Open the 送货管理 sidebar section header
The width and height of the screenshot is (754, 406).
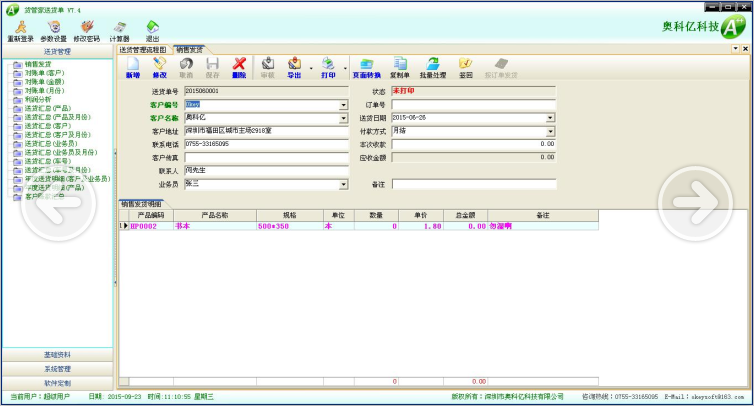point(57,51)
